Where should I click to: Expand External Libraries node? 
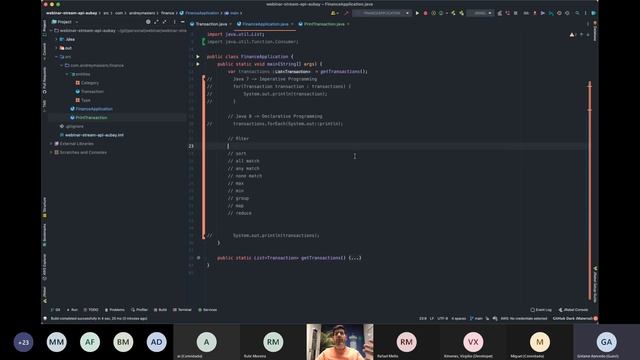point(51,144)
